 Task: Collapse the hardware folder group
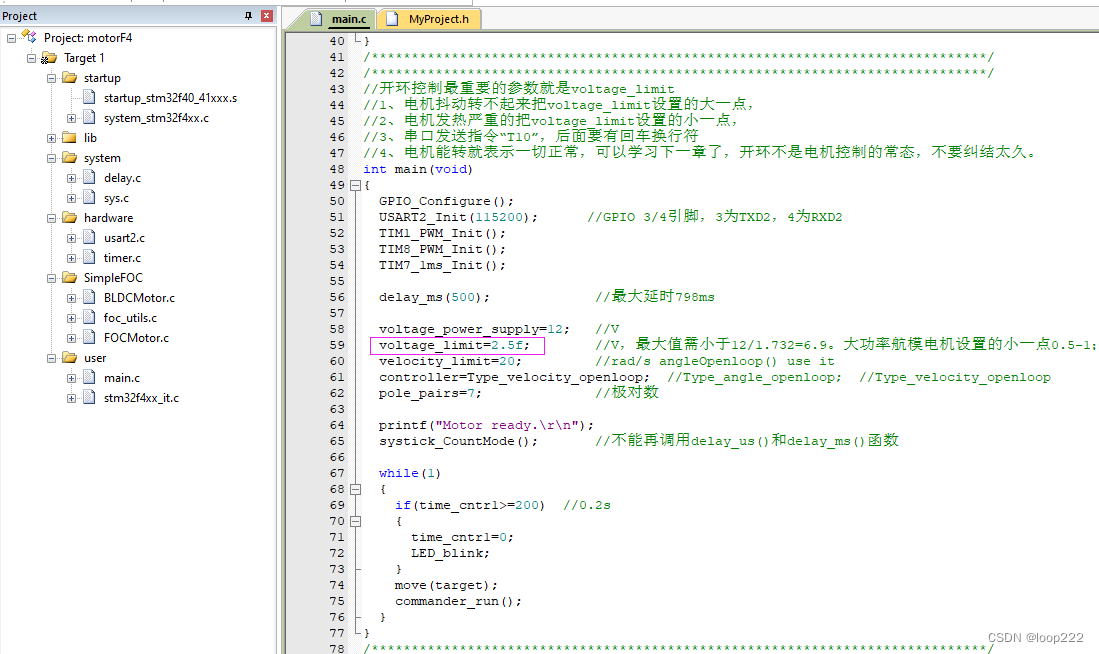[51, 218]
